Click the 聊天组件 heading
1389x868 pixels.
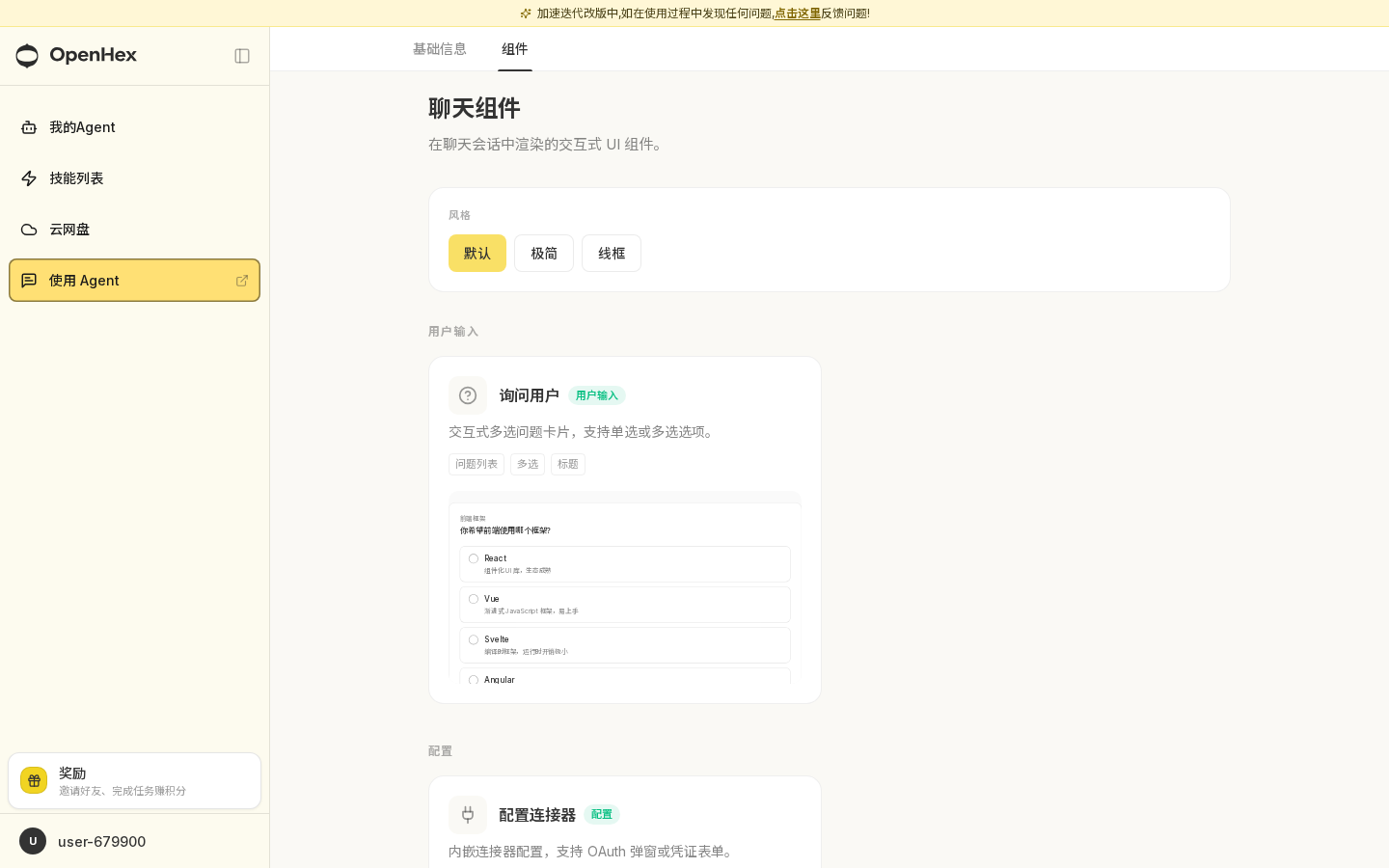pos(475,108)
